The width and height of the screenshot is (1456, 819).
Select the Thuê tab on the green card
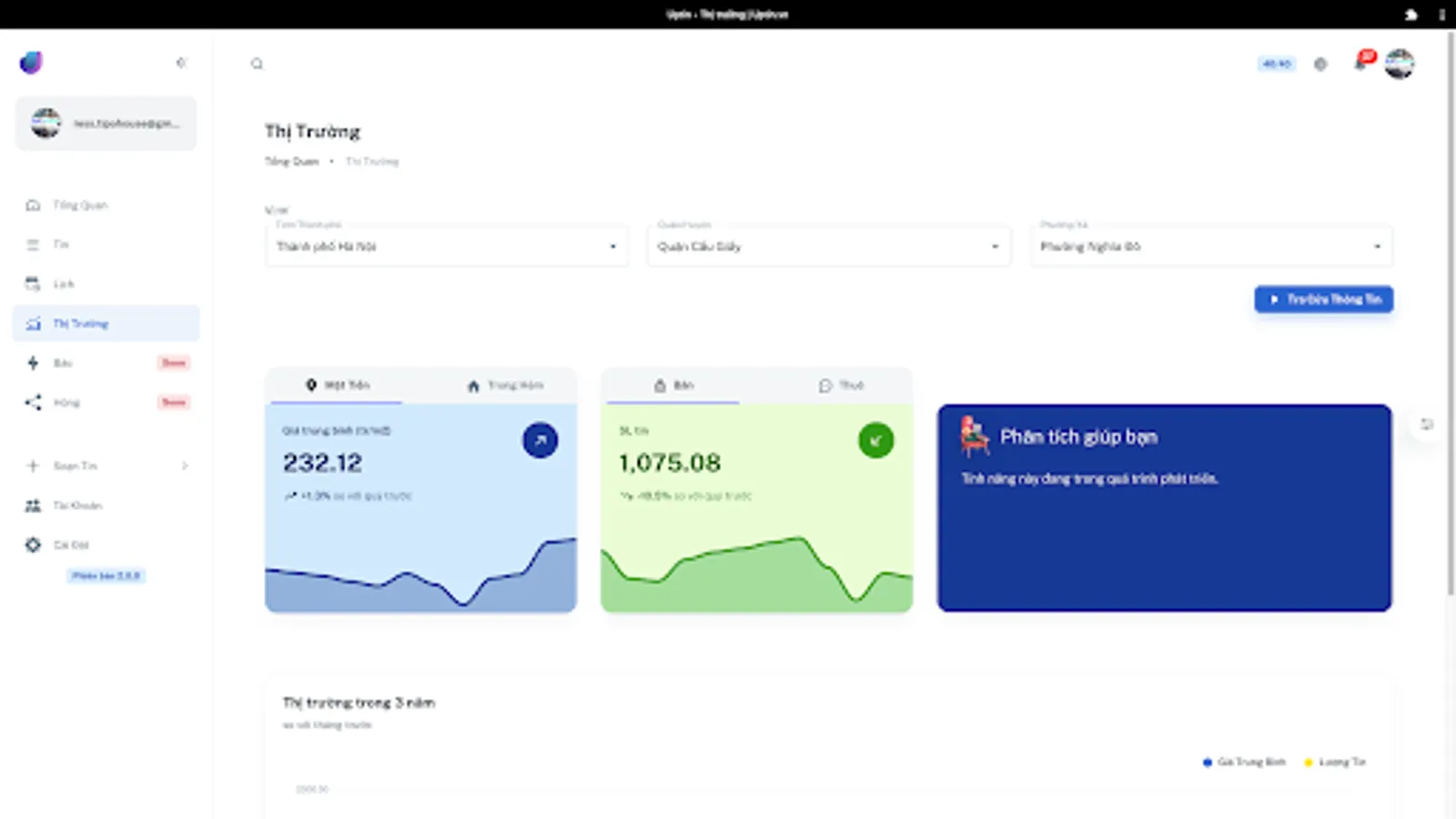tap(841, 386)
